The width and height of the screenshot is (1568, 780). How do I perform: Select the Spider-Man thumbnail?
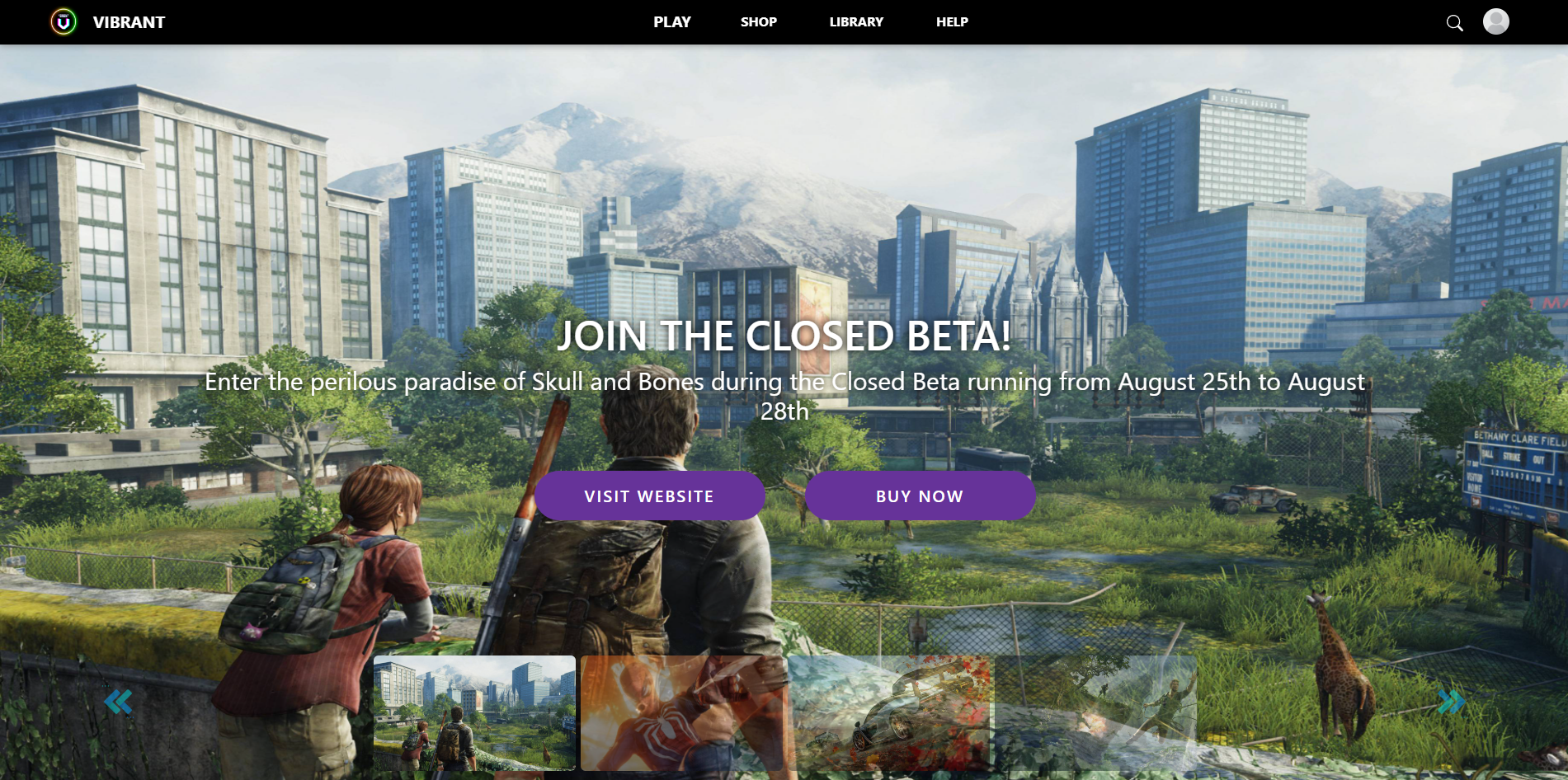(681, 713)
